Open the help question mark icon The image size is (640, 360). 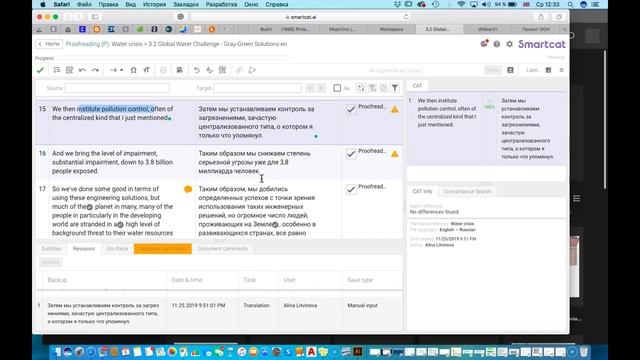pos(497,44)
